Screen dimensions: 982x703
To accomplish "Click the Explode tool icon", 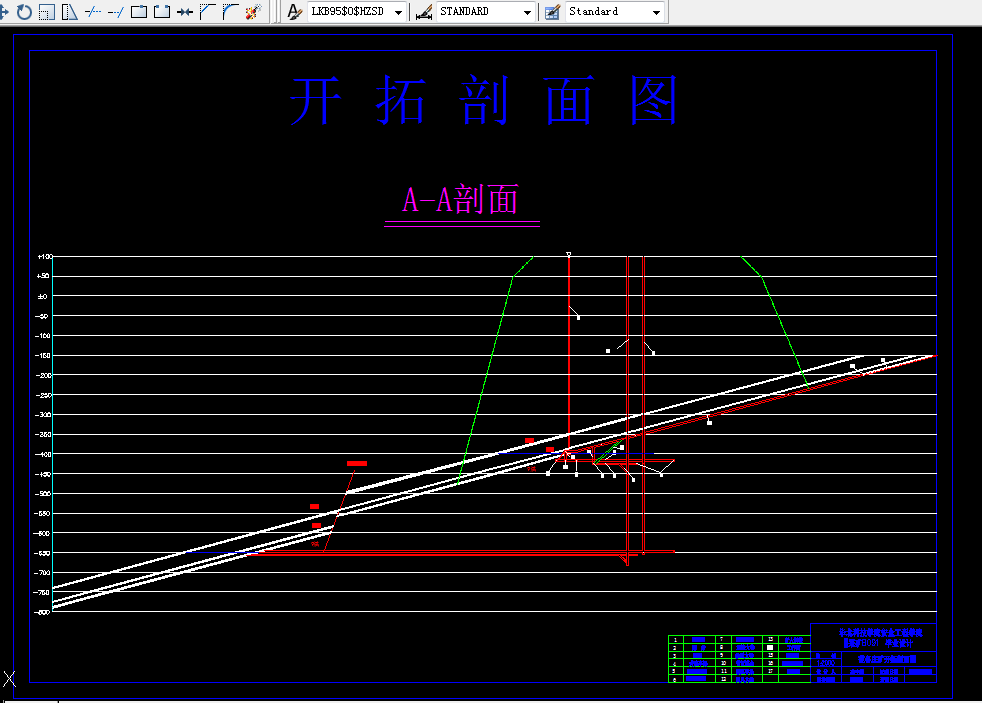I will tap(253, 11).
